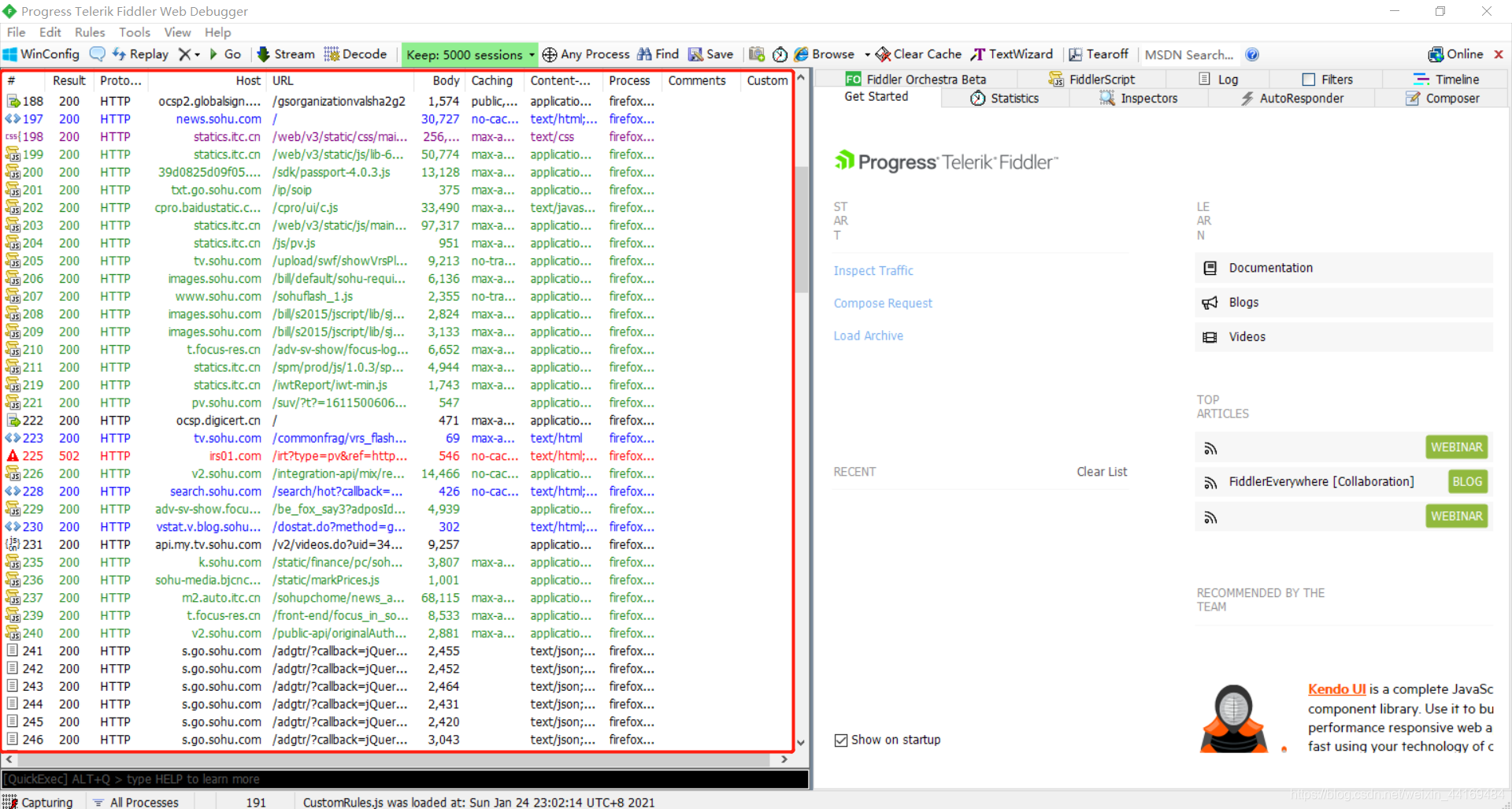1512x809 pixels.
Task: Toggle the Capturing status indicator
Action: point(39,802)
